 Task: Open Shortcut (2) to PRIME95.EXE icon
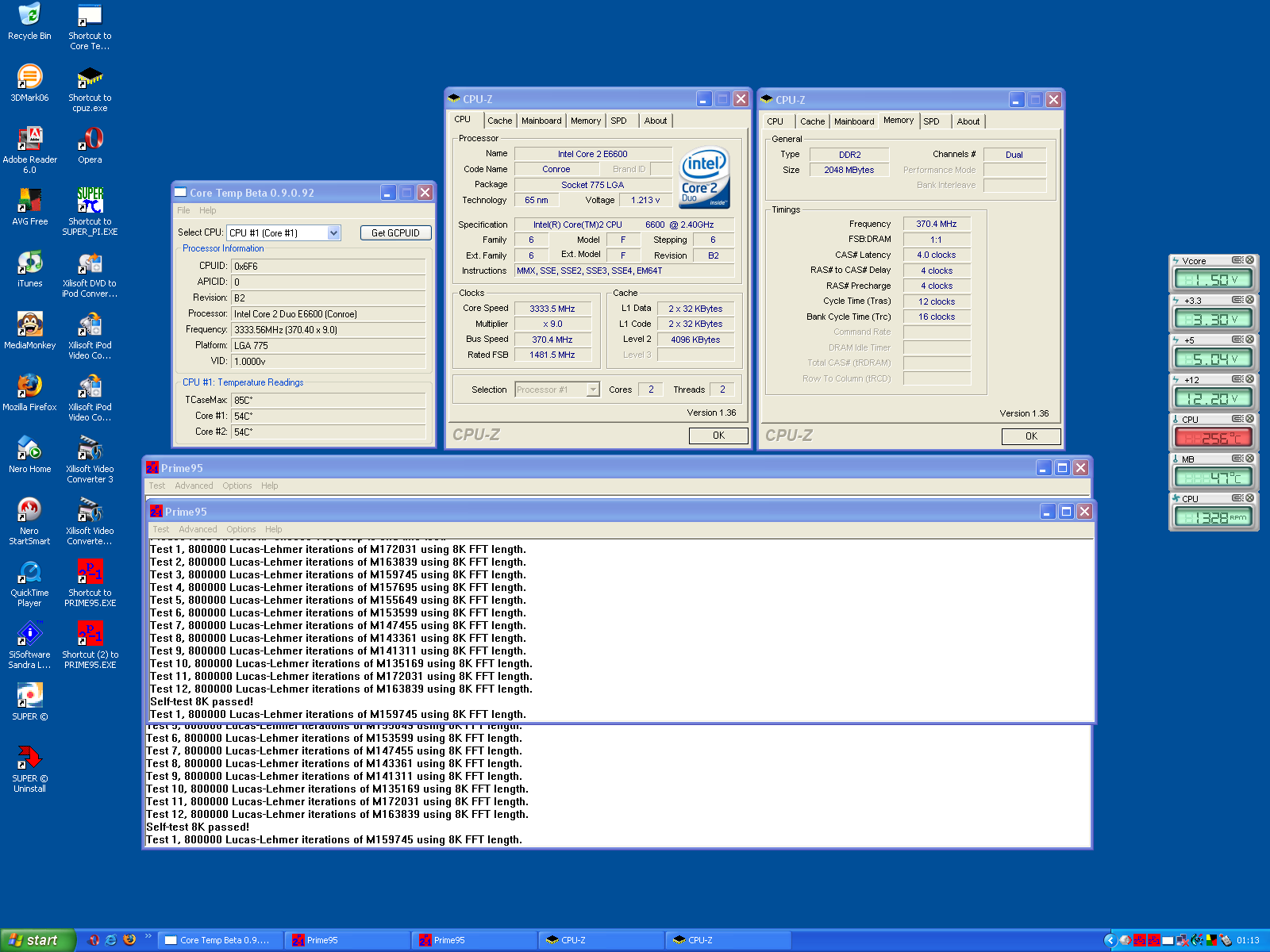[90, 645]
